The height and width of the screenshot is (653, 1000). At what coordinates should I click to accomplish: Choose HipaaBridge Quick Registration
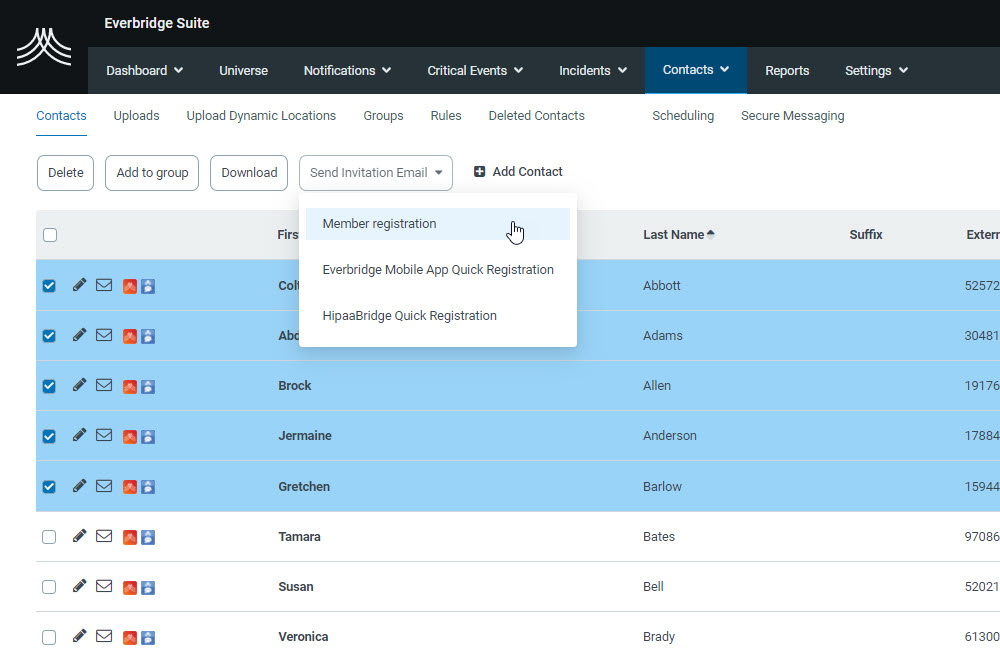point(438,316)
